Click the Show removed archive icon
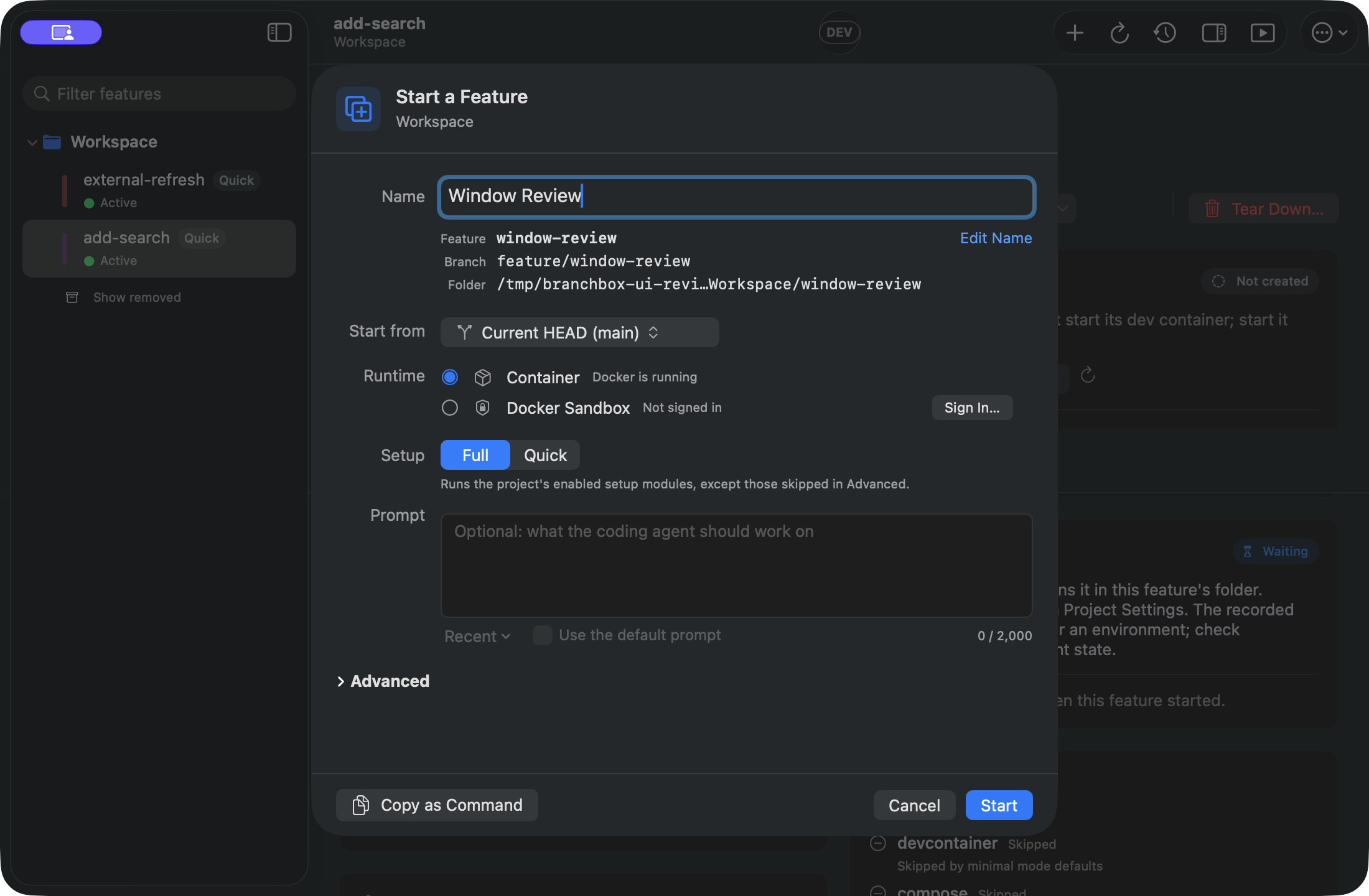1369x896 pixels. [72, 297]
